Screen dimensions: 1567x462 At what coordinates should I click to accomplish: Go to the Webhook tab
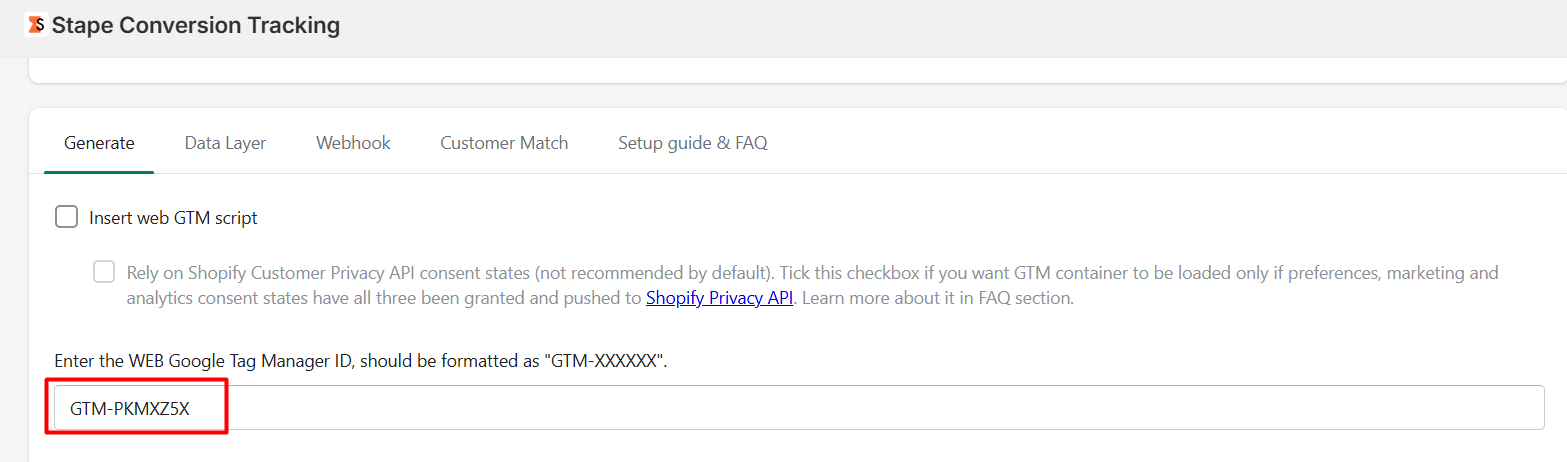pos(353,143)
